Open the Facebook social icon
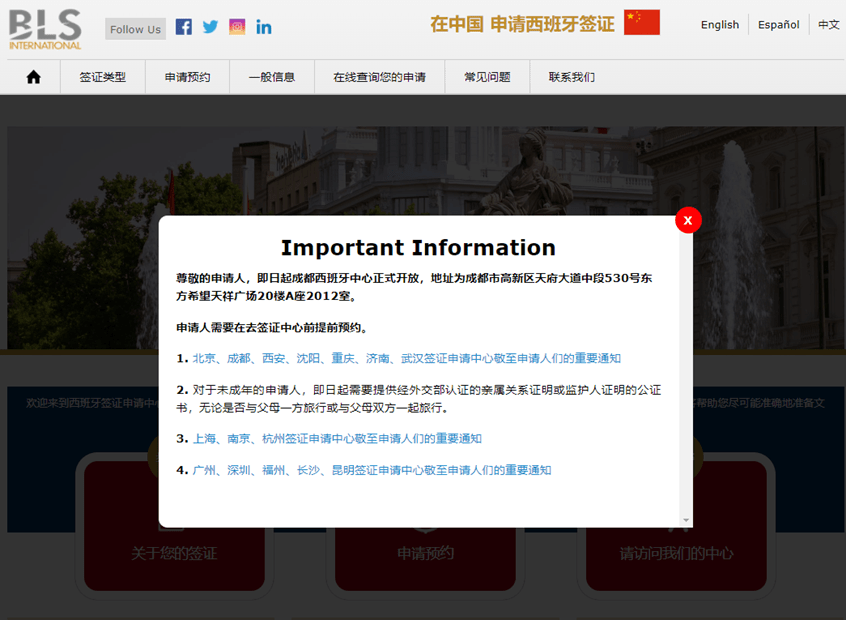The height and width of the screenshot is (620, 846). pyautogui.click(x=184, y=27)
